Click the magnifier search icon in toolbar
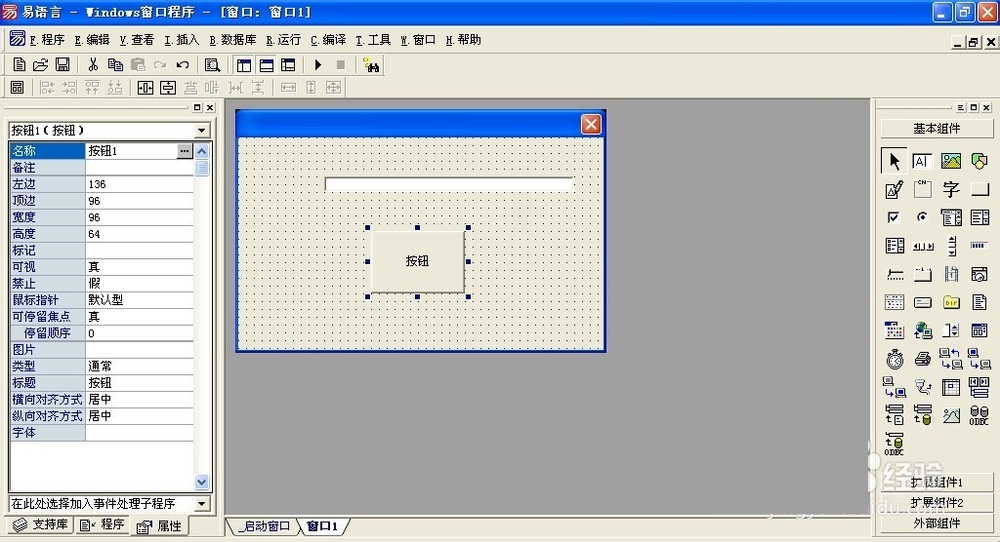The height and width of the screenshot is (542, 1000). 212,65
